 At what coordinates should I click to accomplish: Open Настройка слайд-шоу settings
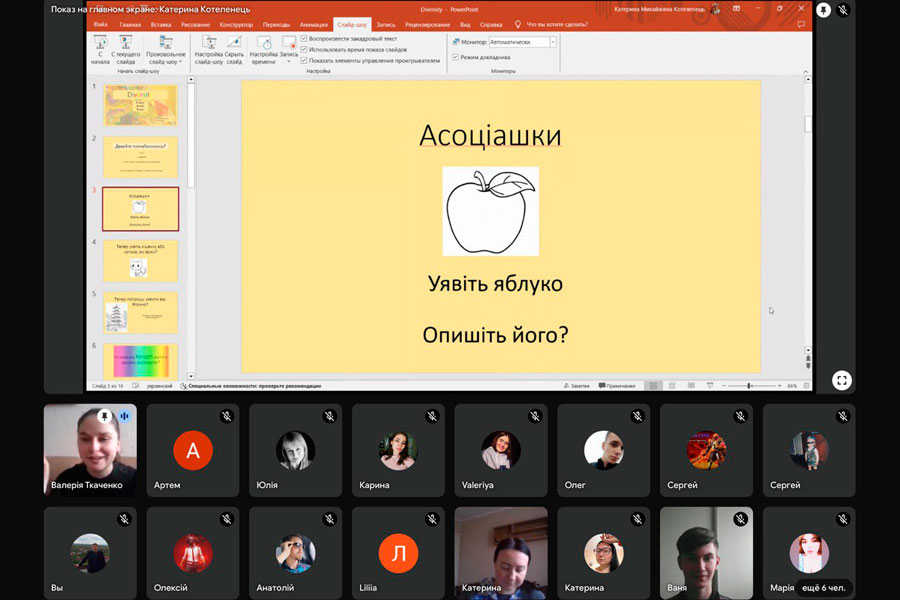209,49
